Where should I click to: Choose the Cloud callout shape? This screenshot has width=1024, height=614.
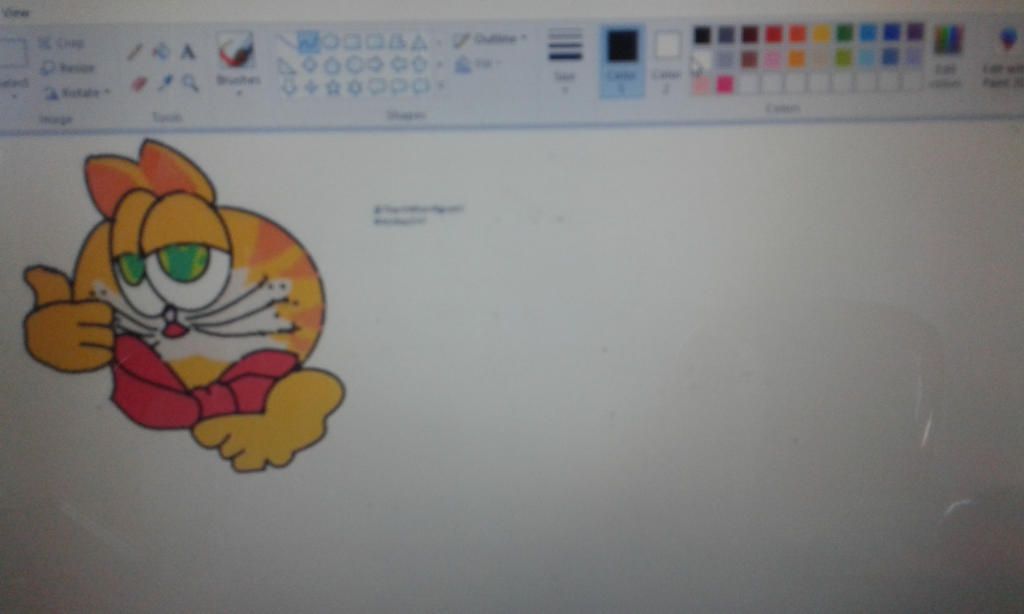click(x=421, y=87)
